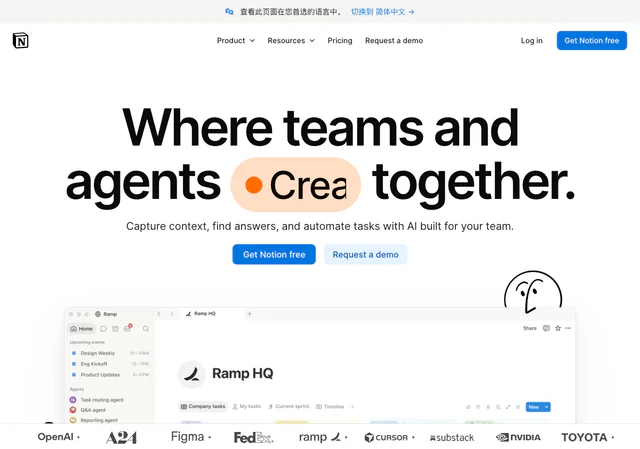Image resolution: width=640 pixels, height=449 pixels.
Task: Open the calendar icon in sidebar
Action: click(115, 329)
